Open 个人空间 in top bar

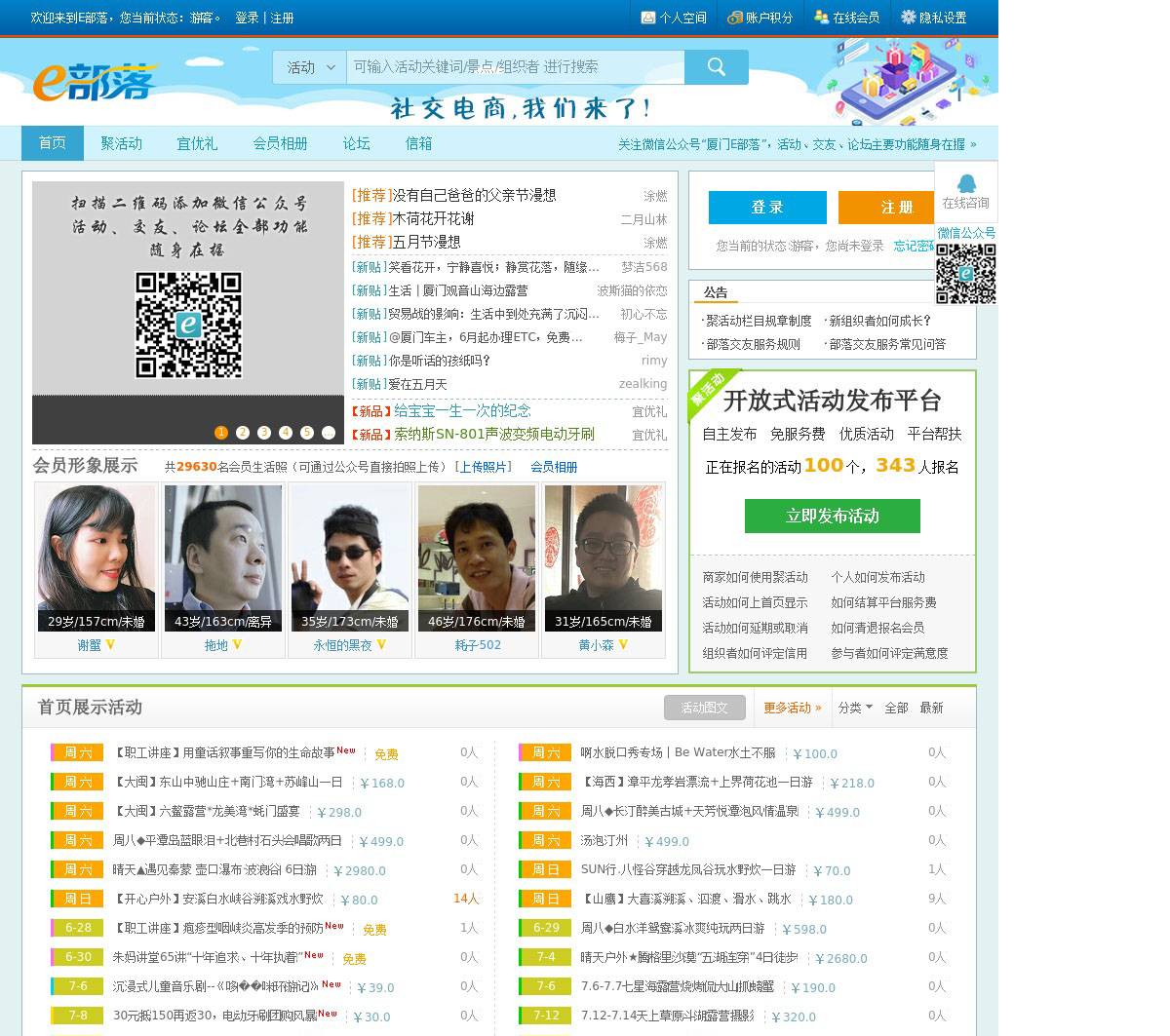[x=674, y=18]
